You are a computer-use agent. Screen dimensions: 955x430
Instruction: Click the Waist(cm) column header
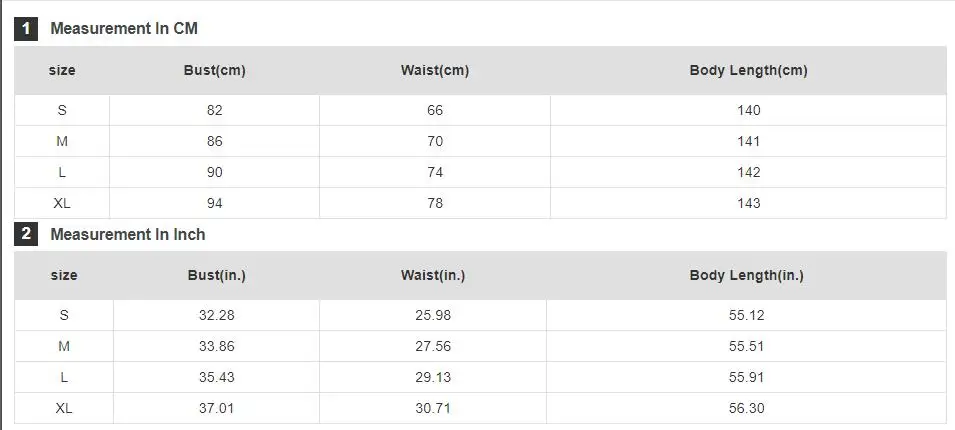coord(435,70)
